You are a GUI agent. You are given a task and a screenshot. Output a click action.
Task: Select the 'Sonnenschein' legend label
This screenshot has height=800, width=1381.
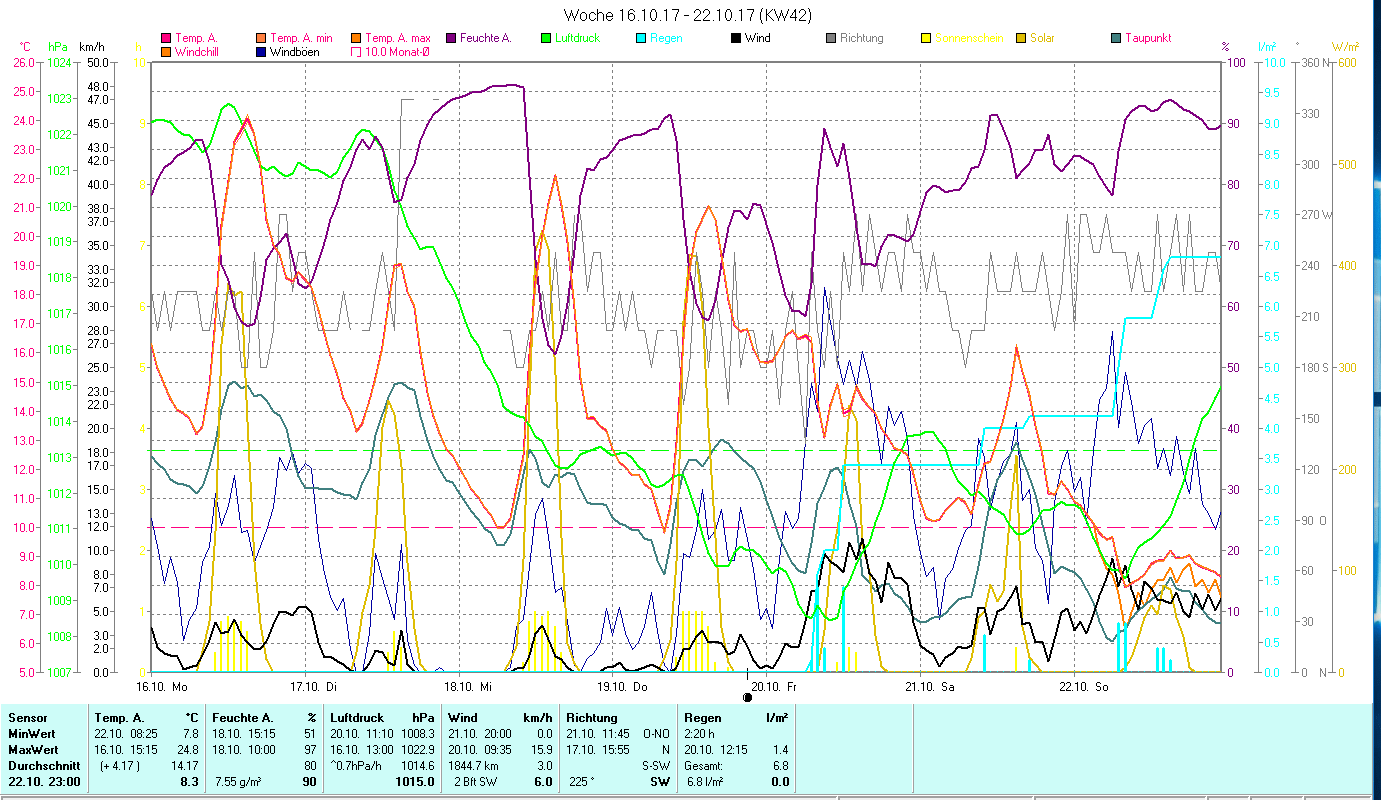(x=968, y=39)
